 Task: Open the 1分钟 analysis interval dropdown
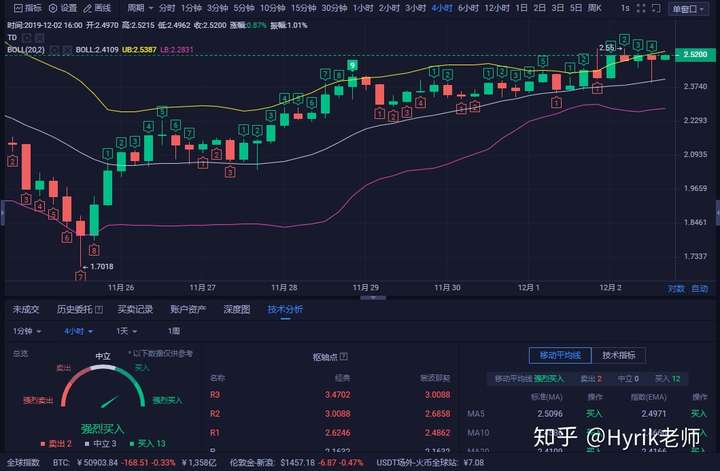(27, 331)
